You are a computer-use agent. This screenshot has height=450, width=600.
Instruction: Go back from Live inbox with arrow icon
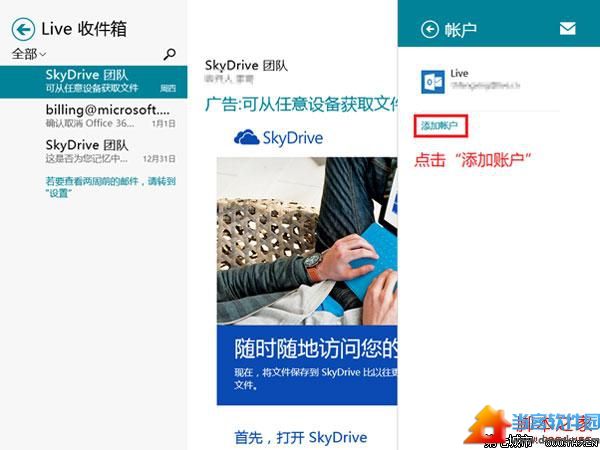coord(23,29)
